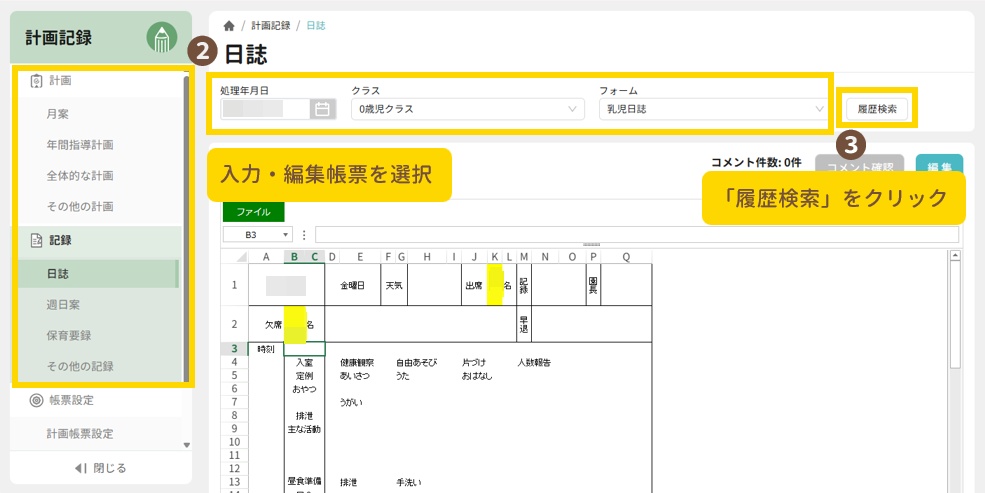Screen dimensions: 985x493
Task: Open 週日案 from the sidebar menu
Action: (64, 303)
